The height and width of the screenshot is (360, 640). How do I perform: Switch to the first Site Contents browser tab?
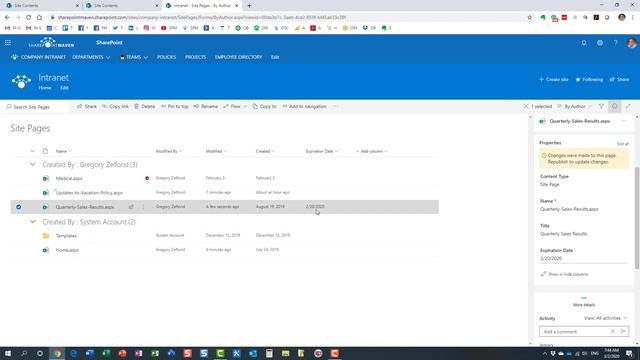coord(42,6)
